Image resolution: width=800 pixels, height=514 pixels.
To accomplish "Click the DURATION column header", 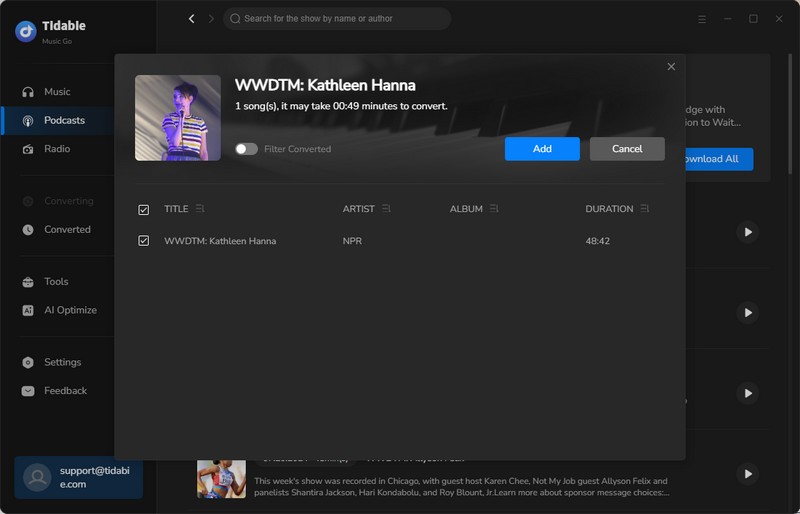I will pos(609,209).
